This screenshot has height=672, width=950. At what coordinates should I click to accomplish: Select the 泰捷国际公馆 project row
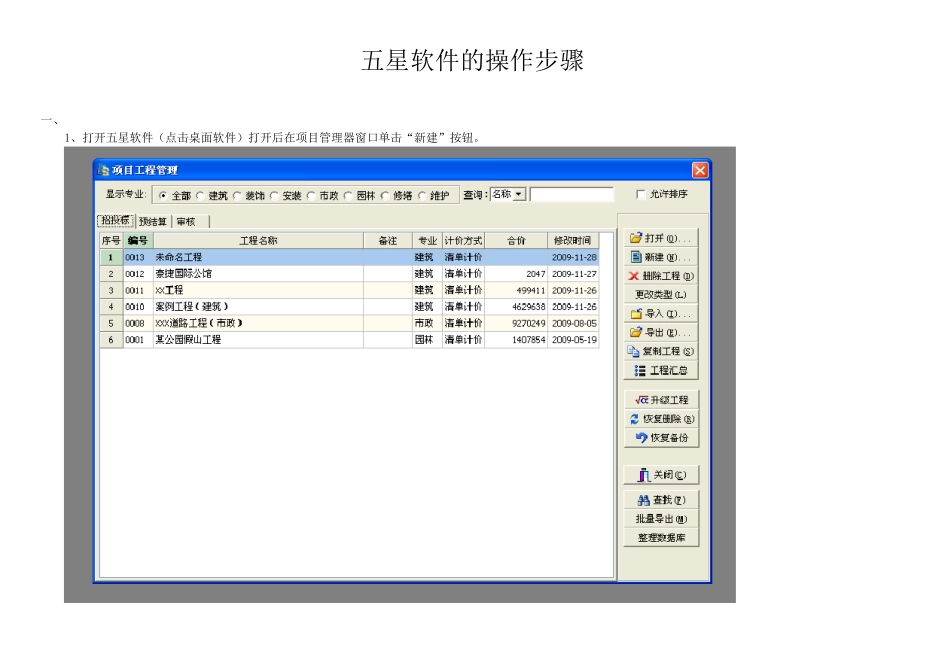coord(350,274)
